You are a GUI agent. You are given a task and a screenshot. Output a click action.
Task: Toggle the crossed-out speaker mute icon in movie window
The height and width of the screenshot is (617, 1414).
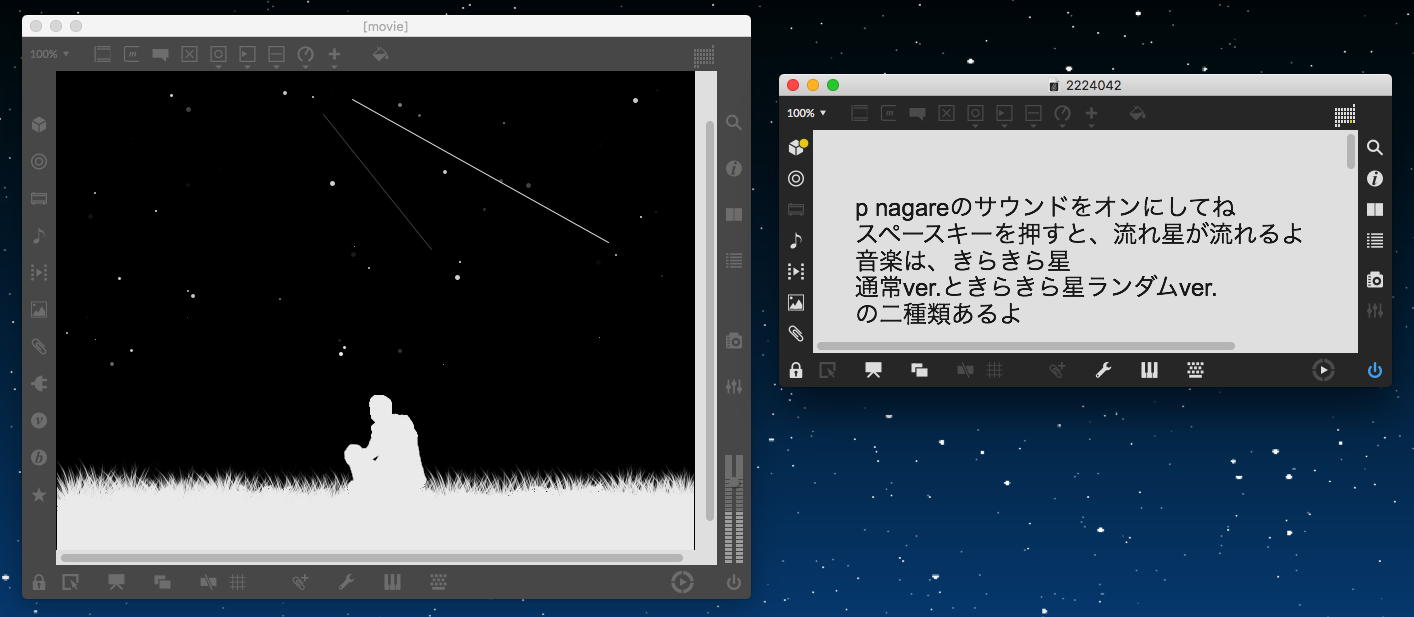click(208, 582)
